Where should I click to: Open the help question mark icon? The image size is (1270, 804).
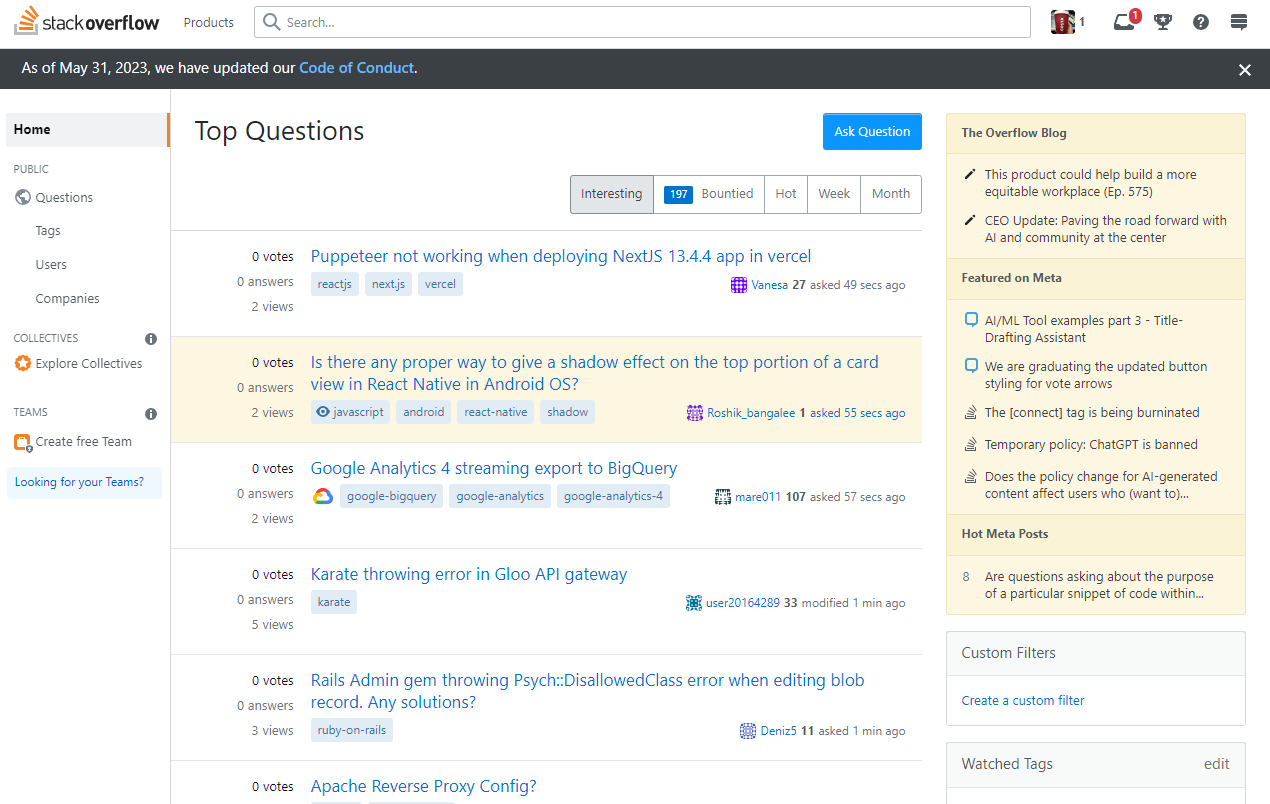point(1201,22)
